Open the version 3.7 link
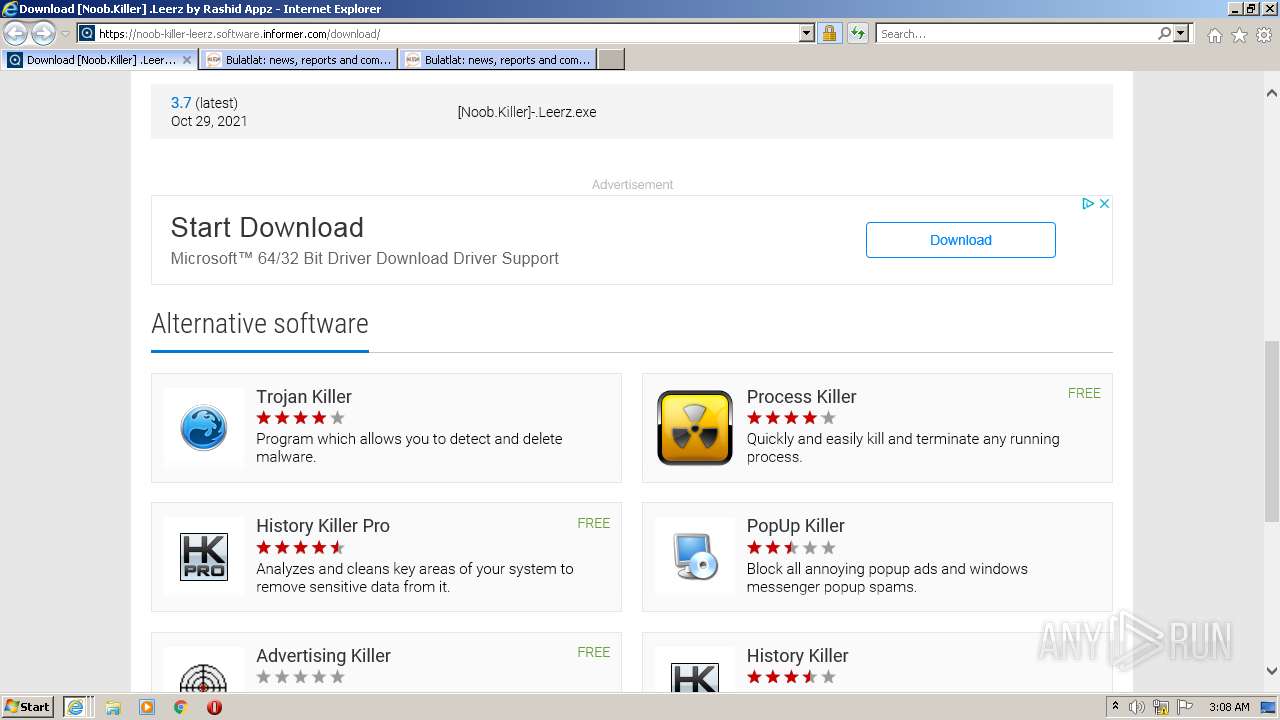 [x=181, y=103]
